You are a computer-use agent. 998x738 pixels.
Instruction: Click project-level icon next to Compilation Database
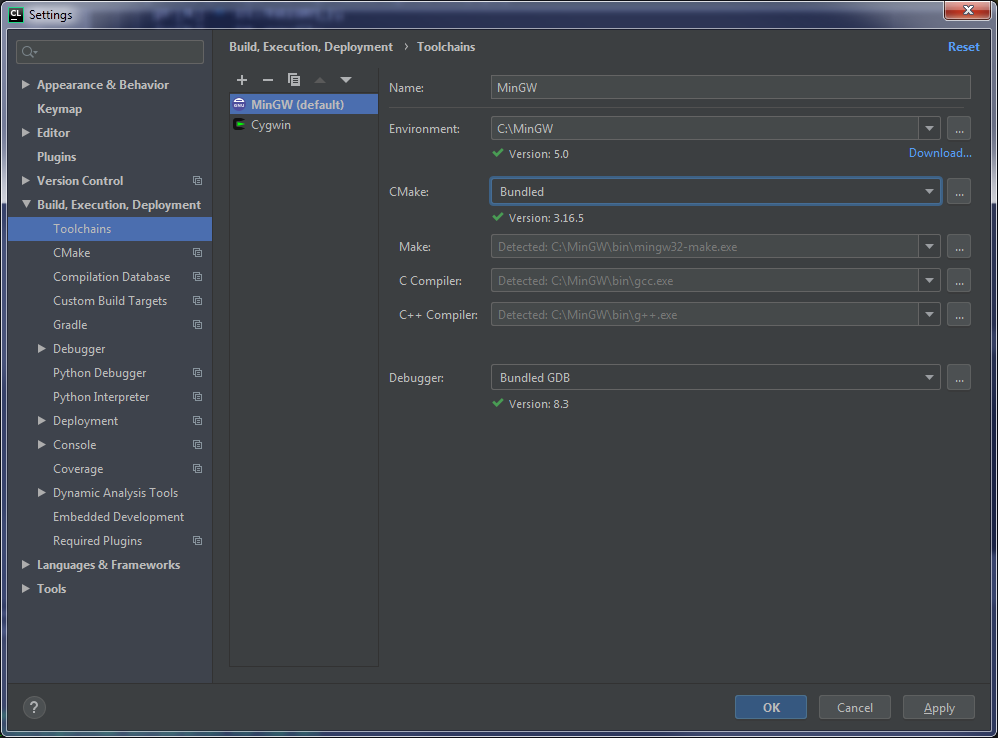[197, 277]
